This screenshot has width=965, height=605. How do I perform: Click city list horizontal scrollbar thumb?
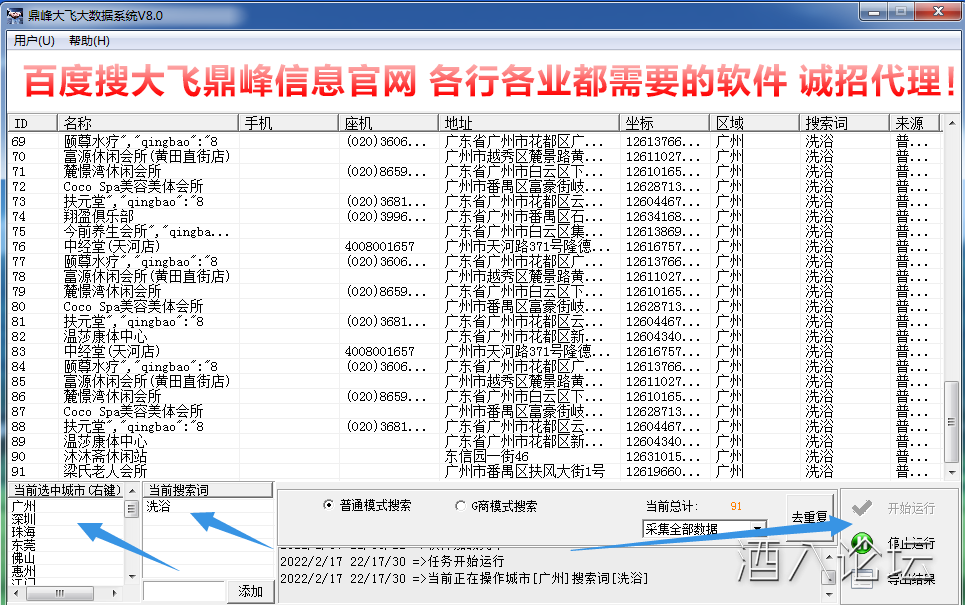coord(60,593)
